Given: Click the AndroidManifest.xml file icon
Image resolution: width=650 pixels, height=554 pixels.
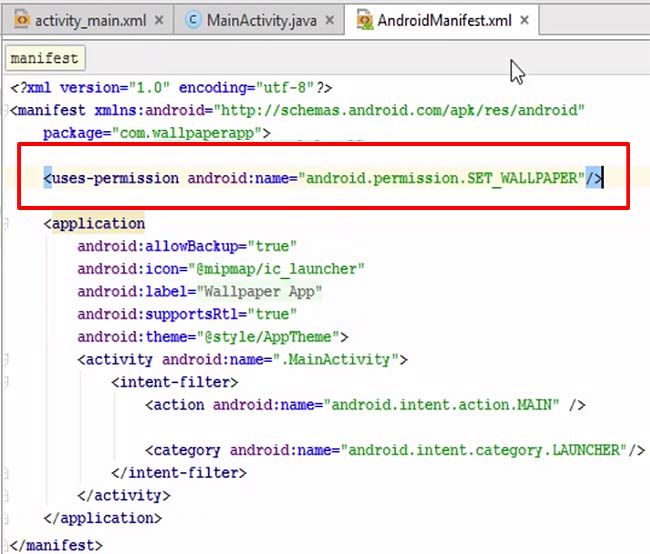Looking at the screenshot, I should point(364,19).
